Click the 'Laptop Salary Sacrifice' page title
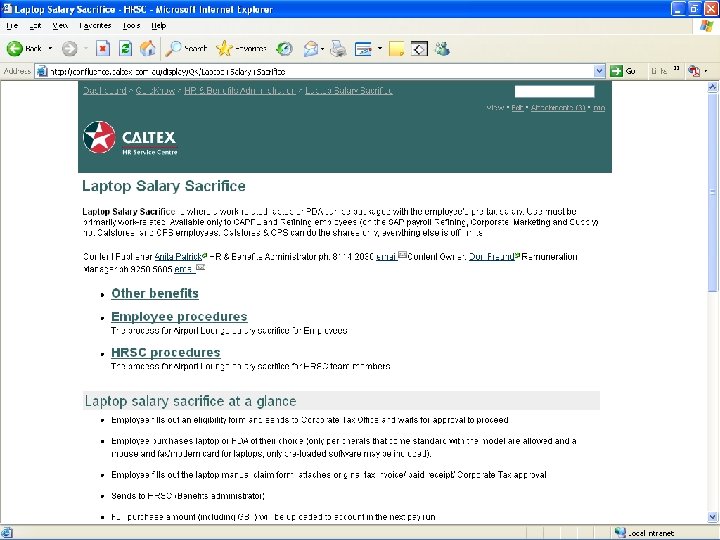The image size is (720, 540). point(163,186)
